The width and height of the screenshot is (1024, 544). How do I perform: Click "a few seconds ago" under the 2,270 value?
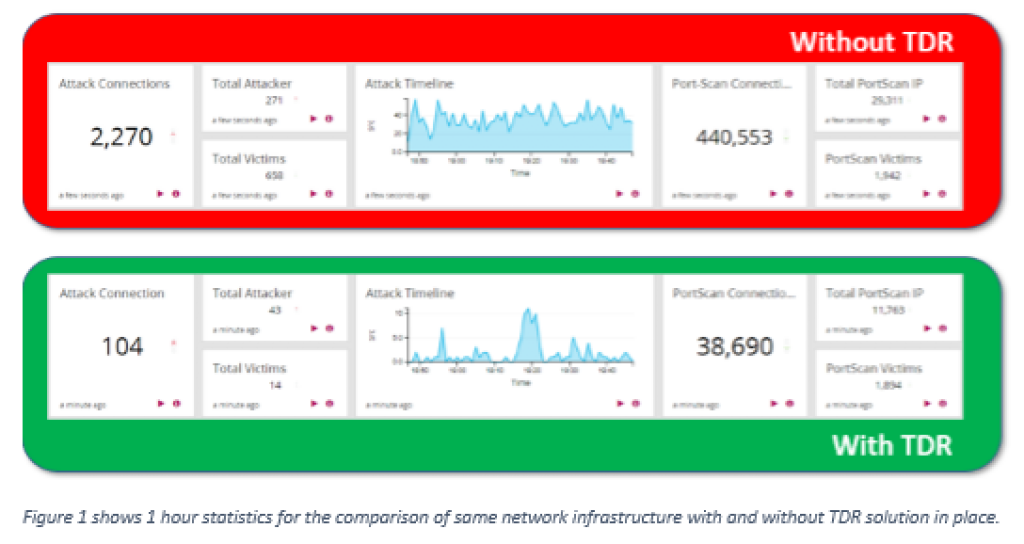click(91, 195)
